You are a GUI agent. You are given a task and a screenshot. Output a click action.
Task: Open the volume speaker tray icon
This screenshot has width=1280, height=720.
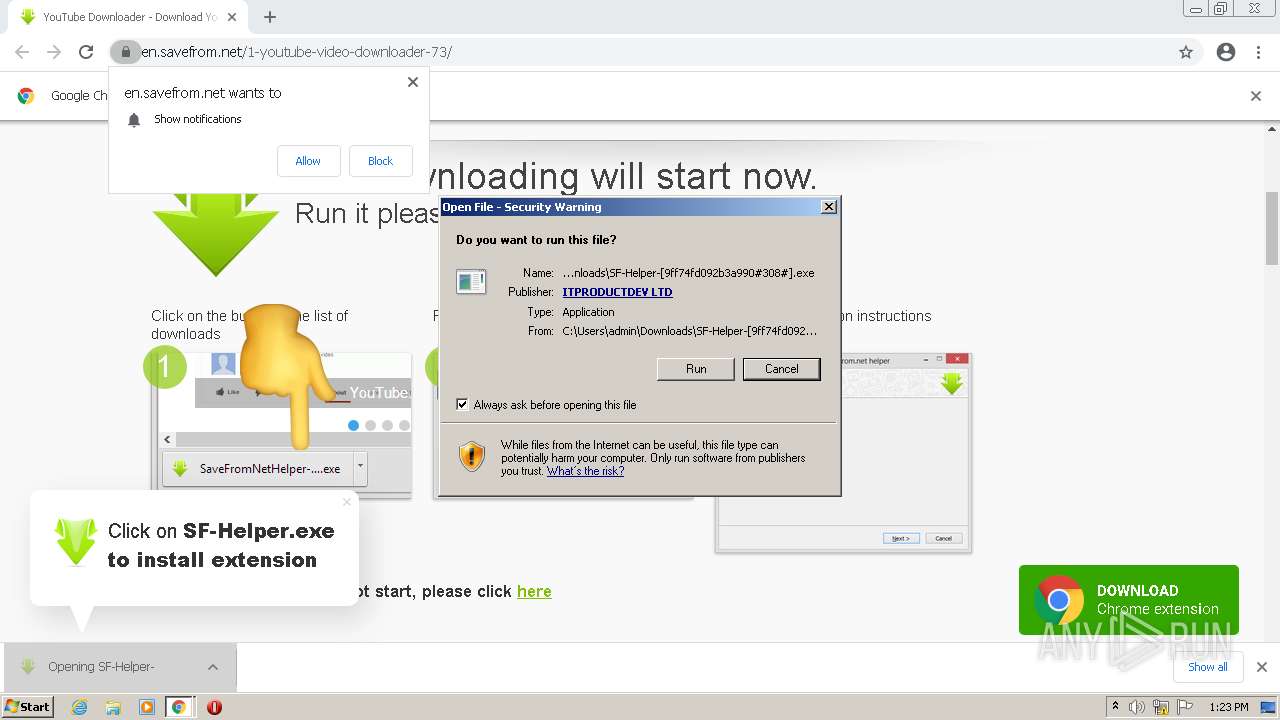1137,707
